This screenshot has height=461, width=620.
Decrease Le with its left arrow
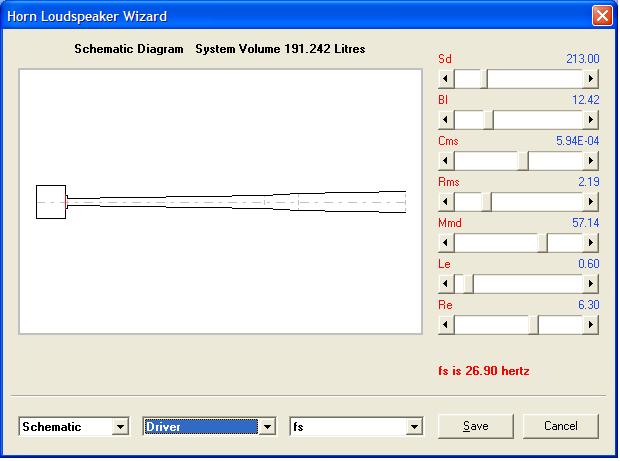coord(446,284)
